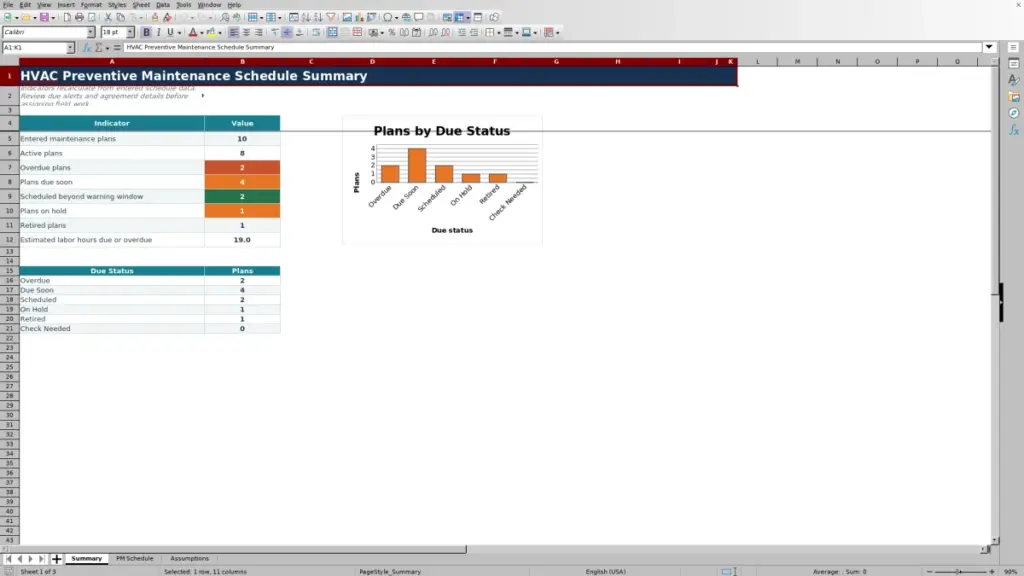This screenshot has width=1024, height=576.
Task: Open the sidebar Properties panel
Action: click(1014, 63)
